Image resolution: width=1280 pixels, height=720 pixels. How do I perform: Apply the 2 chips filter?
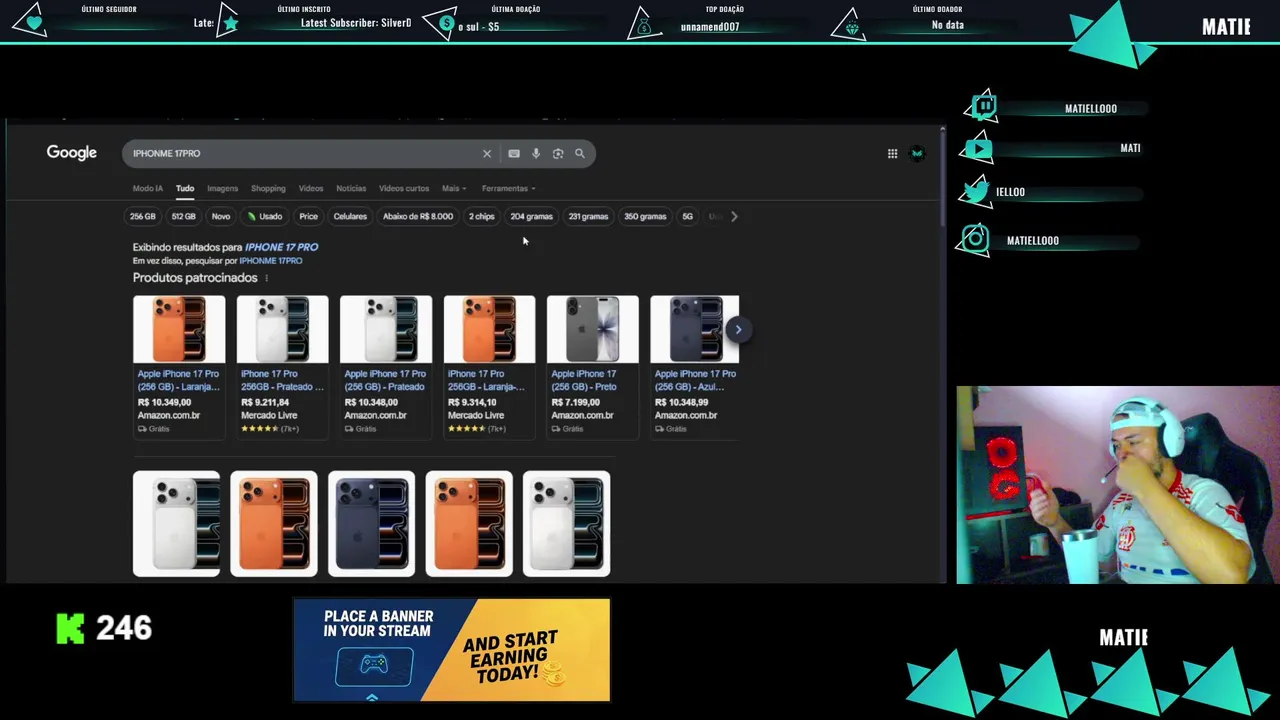tap(482, 217)
